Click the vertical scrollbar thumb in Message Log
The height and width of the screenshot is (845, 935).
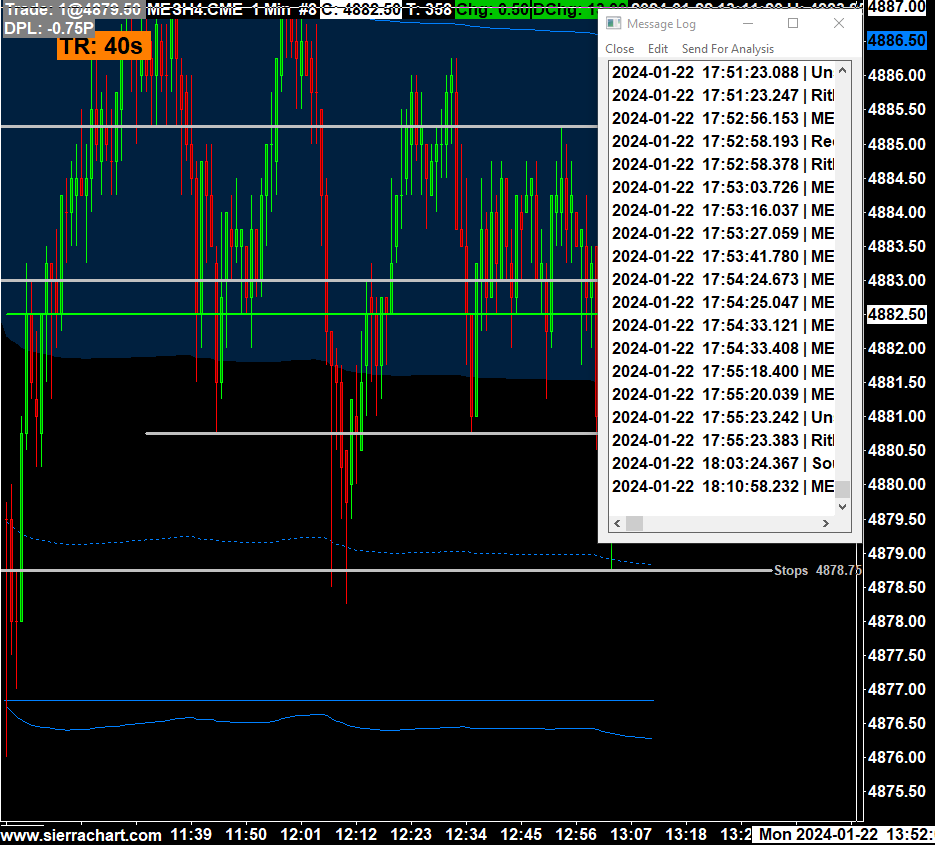click(x=843, y=489)
